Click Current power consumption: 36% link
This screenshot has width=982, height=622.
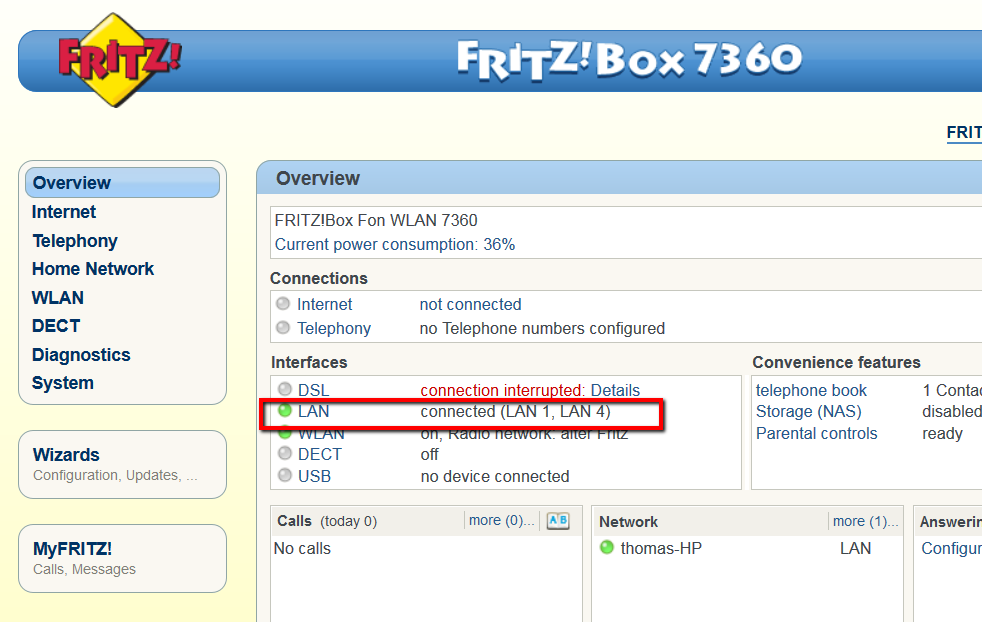pos(395,244)
